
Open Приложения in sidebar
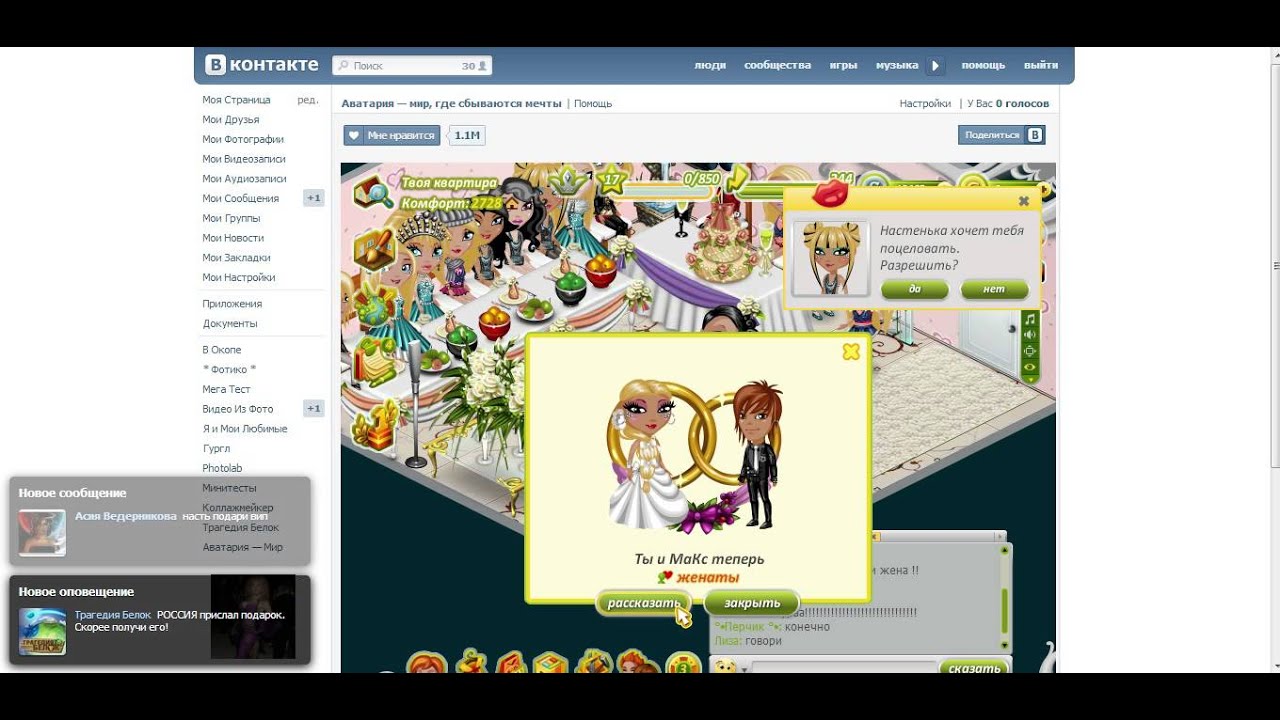tap(232, 303)
